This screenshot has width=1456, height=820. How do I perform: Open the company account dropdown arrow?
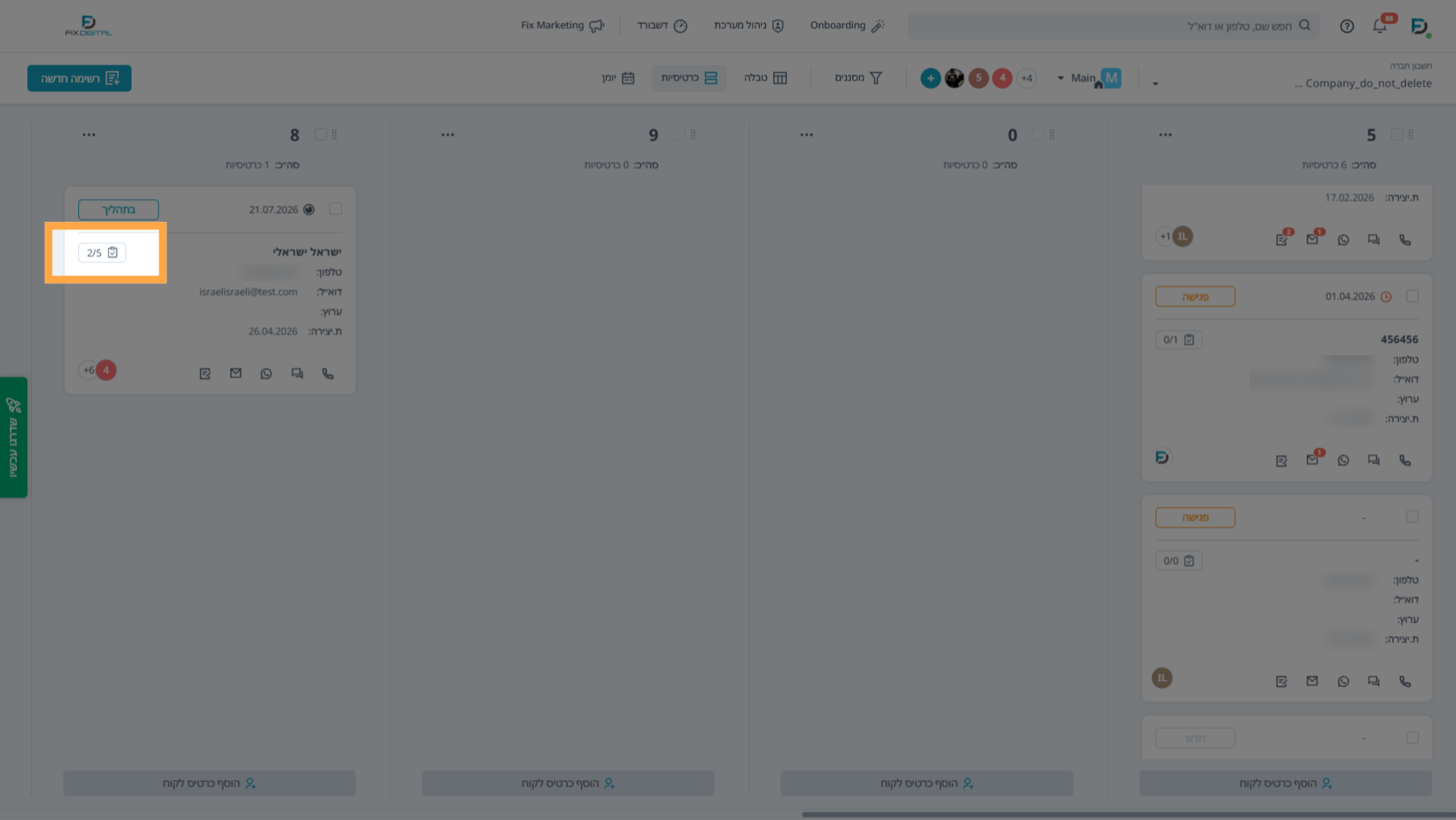(x=1155, y=84)
